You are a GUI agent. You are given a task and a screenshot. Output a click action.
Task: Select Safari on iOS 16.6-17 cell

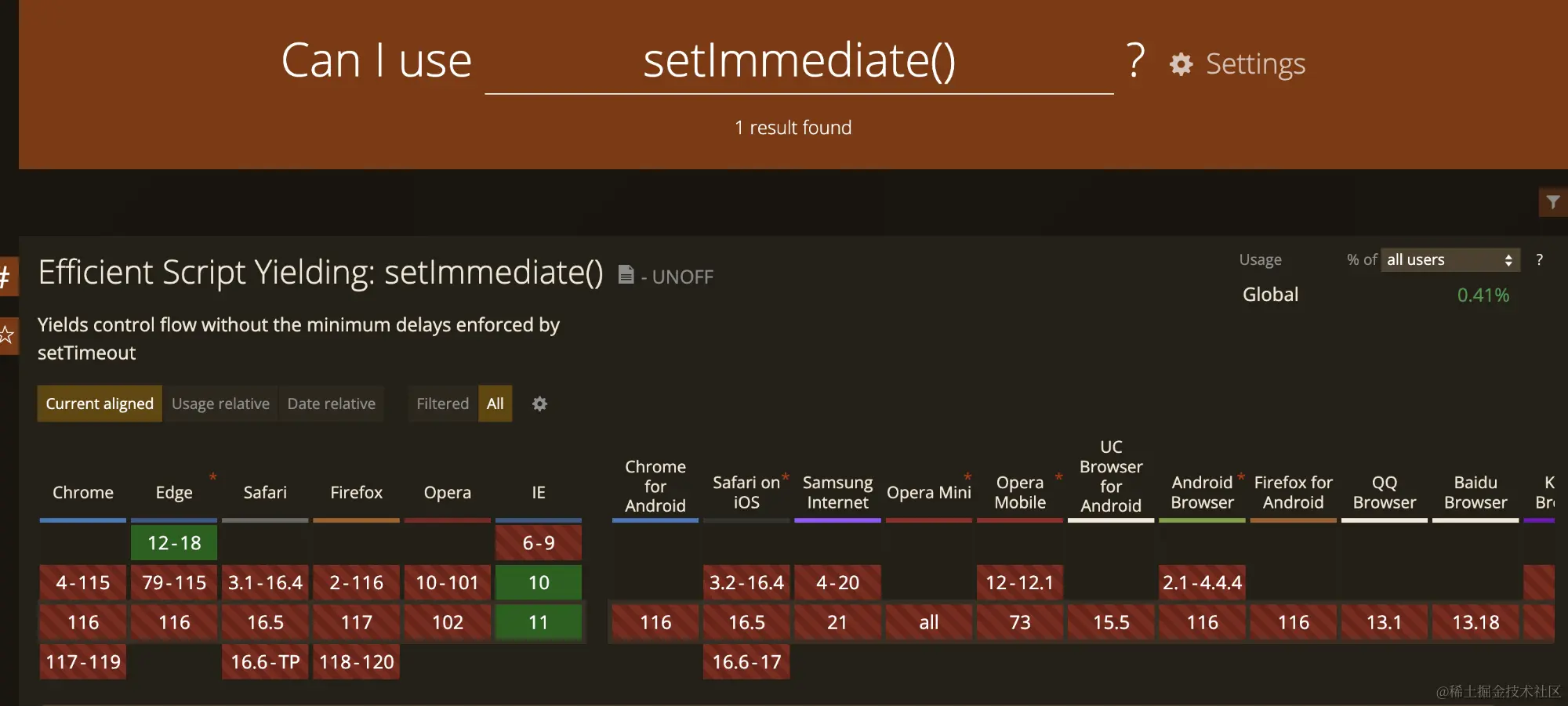click(746, 662)
